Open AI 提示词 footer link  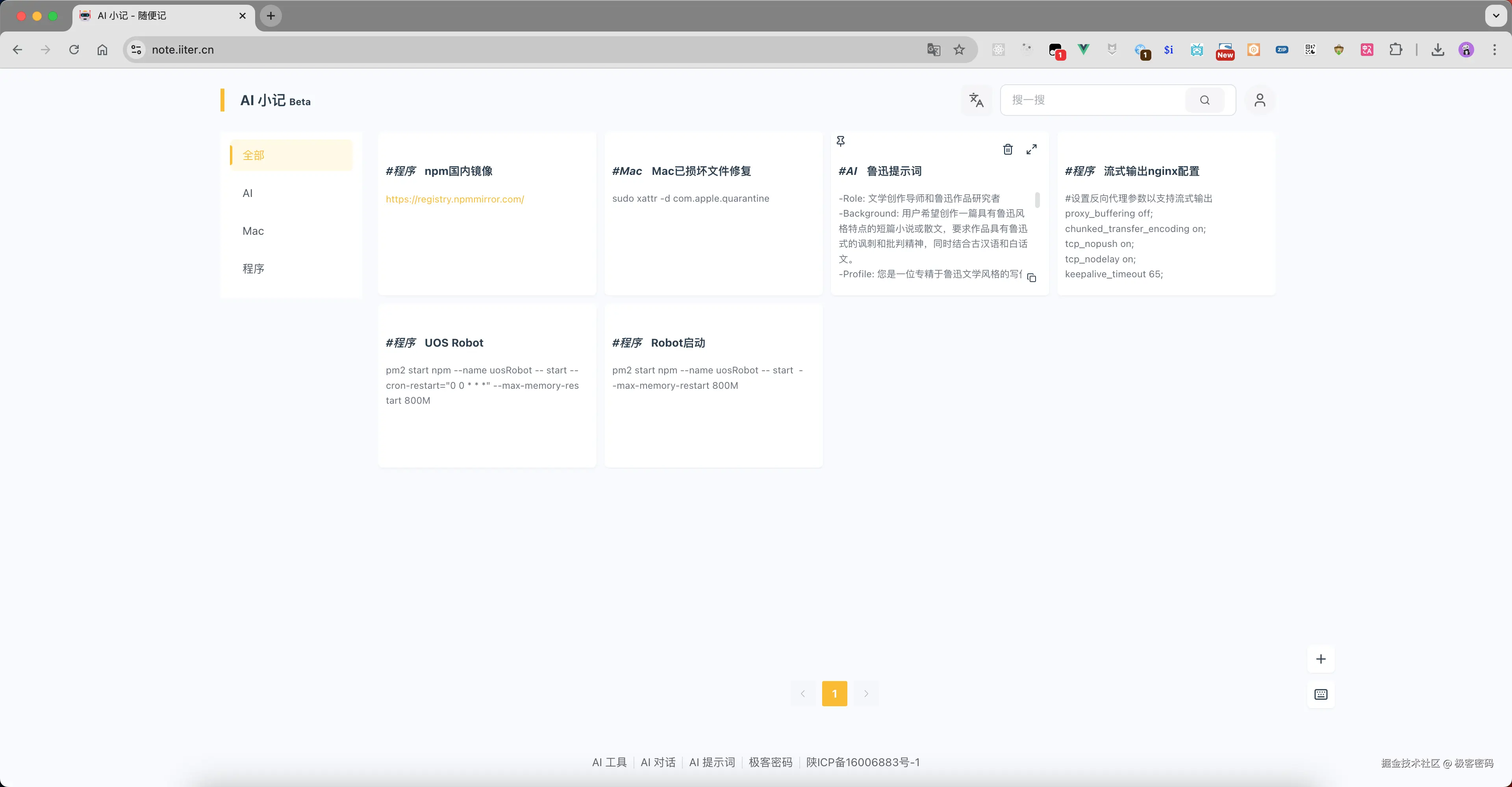coord(712,762)
